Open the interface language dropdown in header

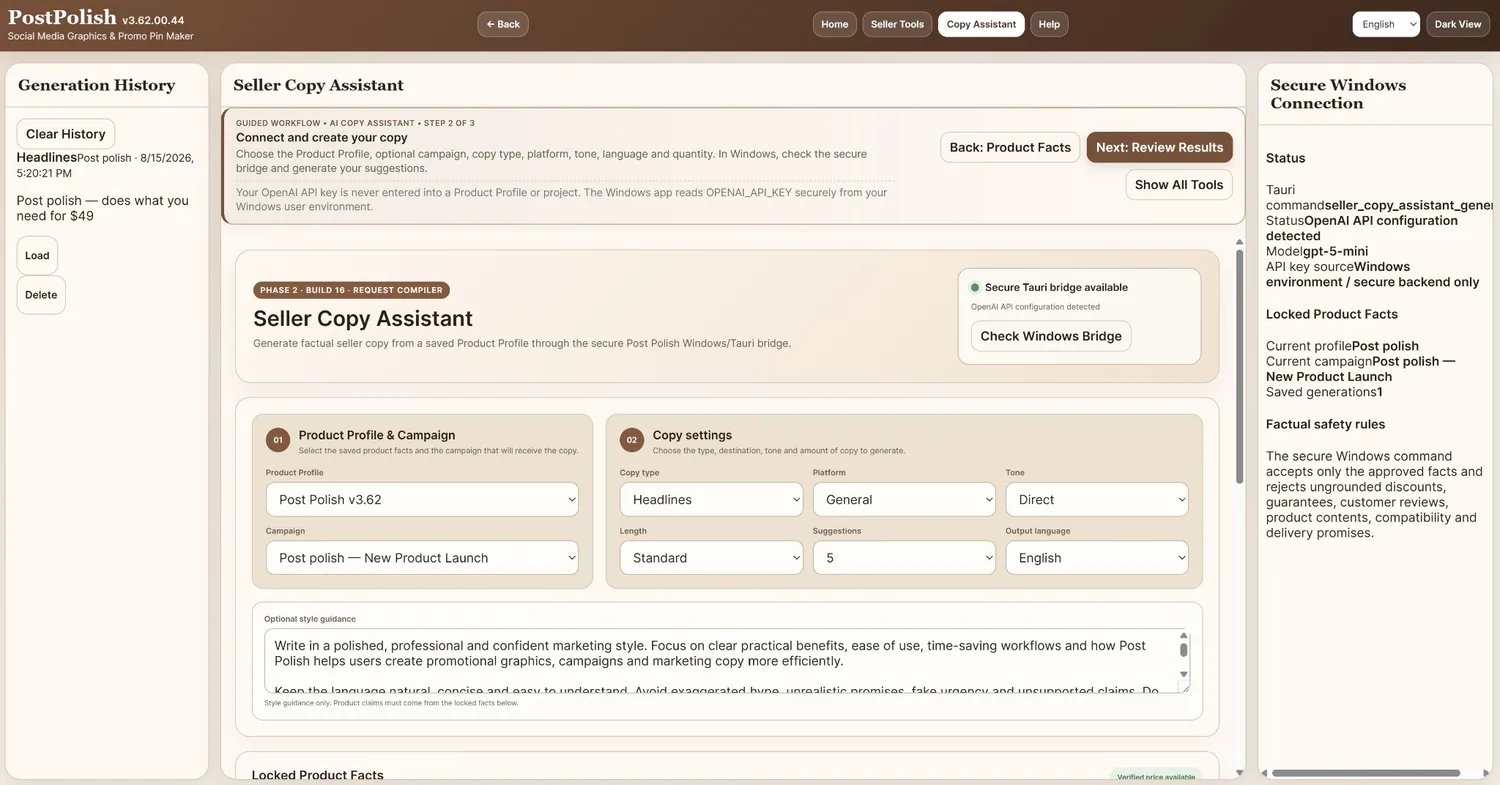coord(1386,24)
